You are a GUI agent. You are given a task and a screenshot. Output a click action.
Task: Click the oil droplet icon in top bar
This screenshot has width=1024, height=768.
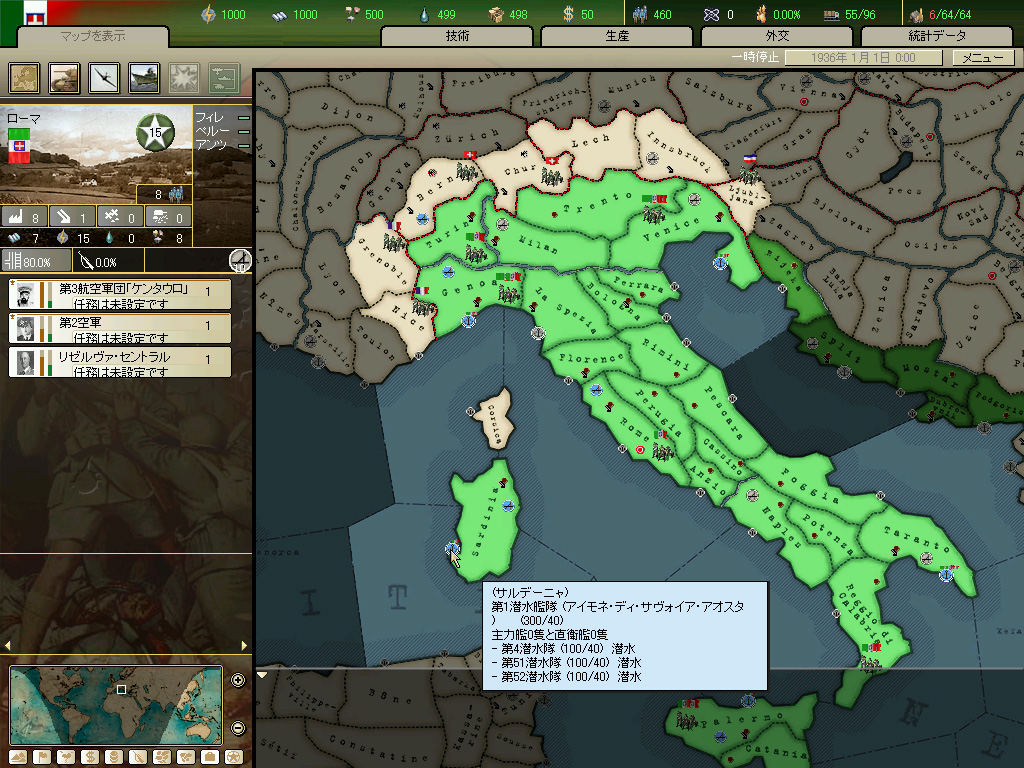(x=424, y=14)
